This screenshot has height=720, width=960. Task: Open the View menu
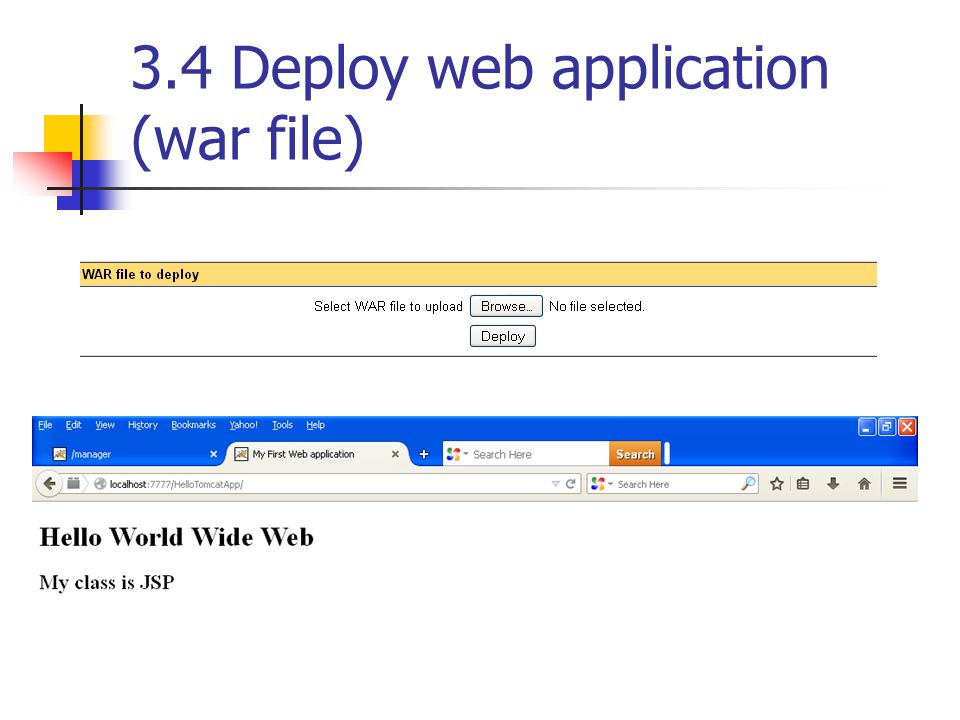pyautogui.click(x=105, y=425)
